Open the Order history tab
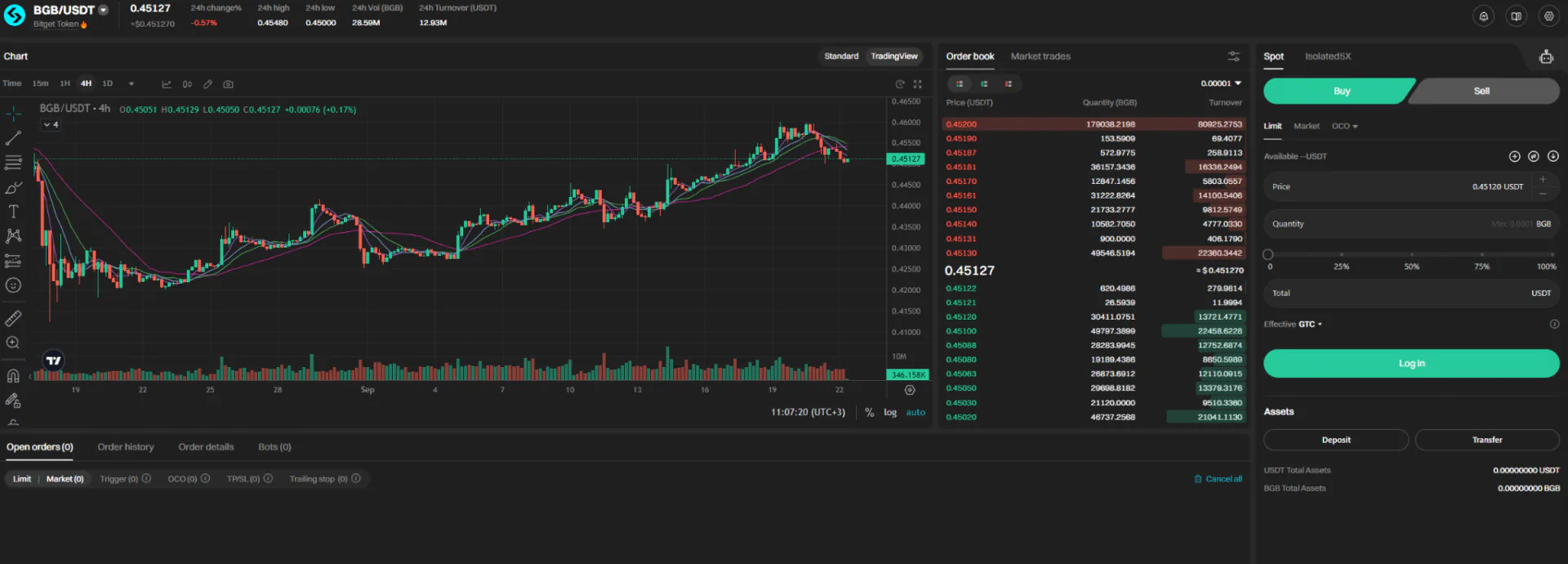 [x=126, y=447]
